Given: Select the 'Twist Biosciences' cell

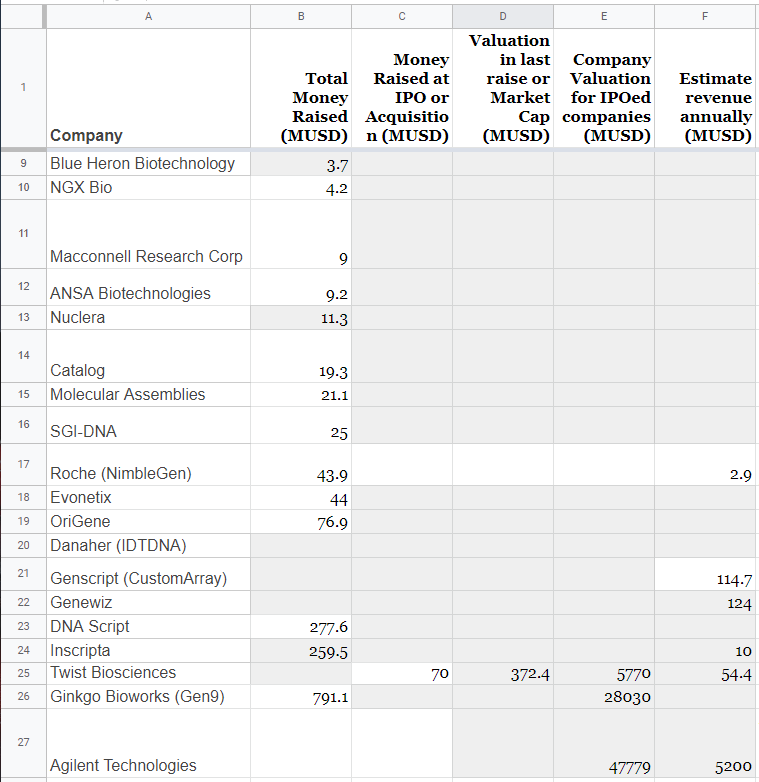Looking at the screenshot, I should tap(149, 673).
